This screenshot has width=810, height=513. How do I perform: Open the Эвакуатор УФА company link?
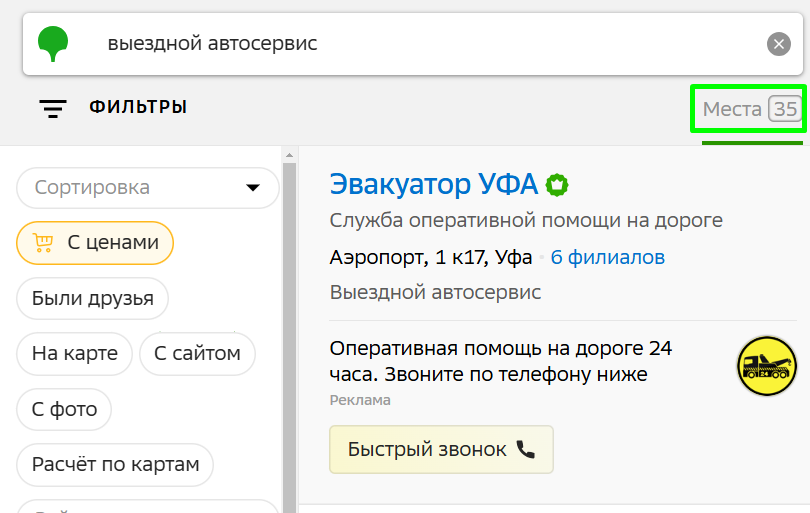(x=433, y=184)
